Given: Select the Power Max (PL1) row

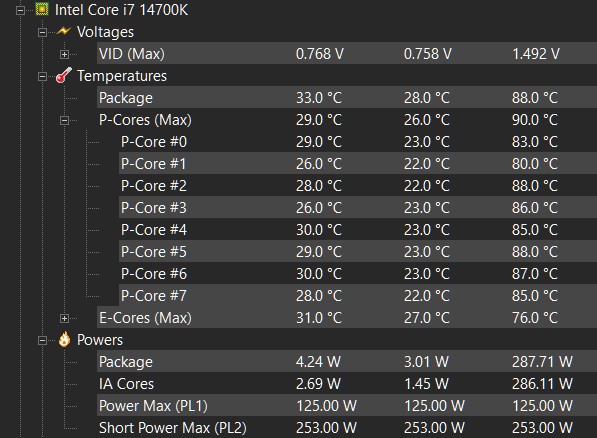Looking at the screenshot, I should tap(347, 406).
